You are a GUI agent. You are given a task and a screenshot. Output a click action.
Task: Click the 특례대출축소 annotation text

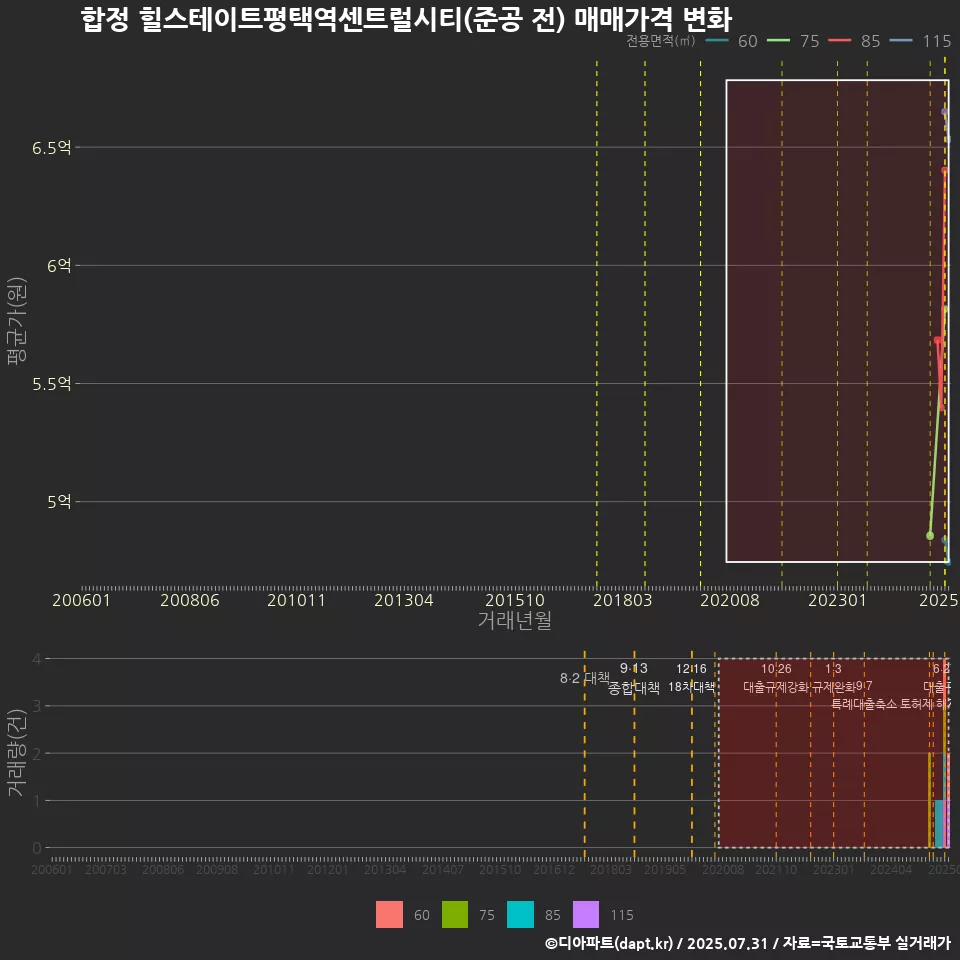864,704
